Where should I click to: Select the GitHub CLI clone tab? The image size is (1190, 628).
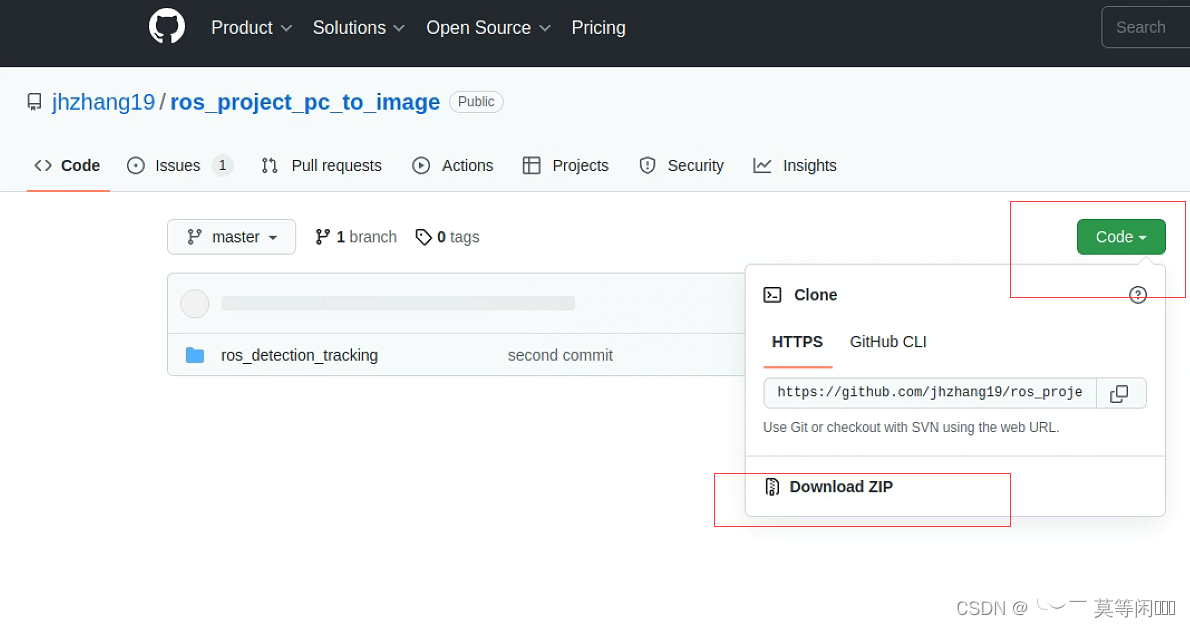coord(888,342)
